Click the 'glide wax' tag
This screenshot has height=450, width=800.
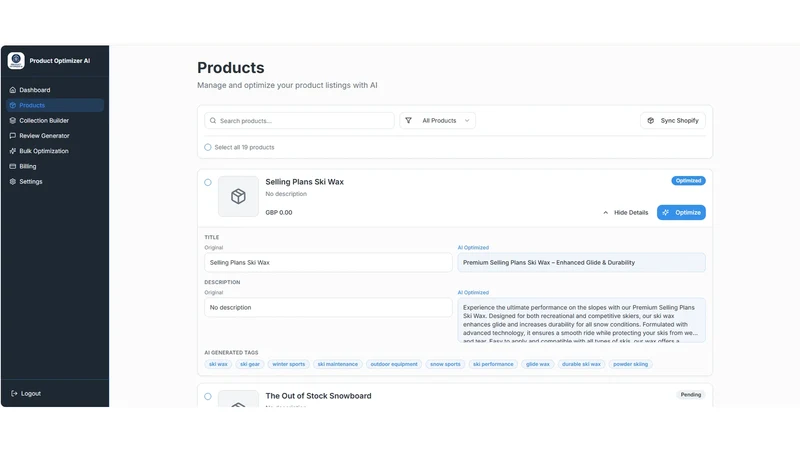[538, 364]
